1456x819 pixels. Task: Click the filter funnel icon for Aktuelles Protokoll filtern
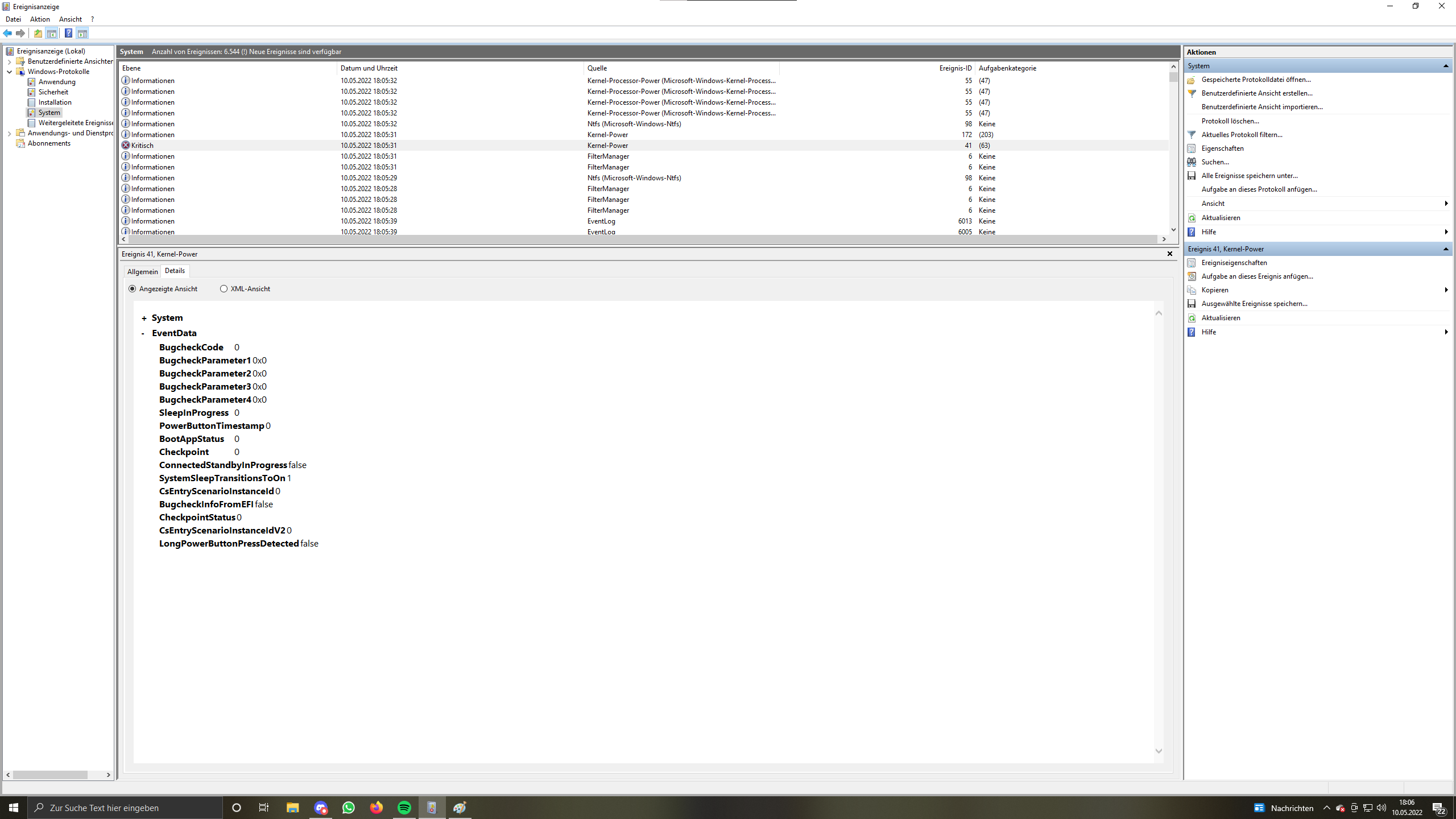coord(1192,135)
